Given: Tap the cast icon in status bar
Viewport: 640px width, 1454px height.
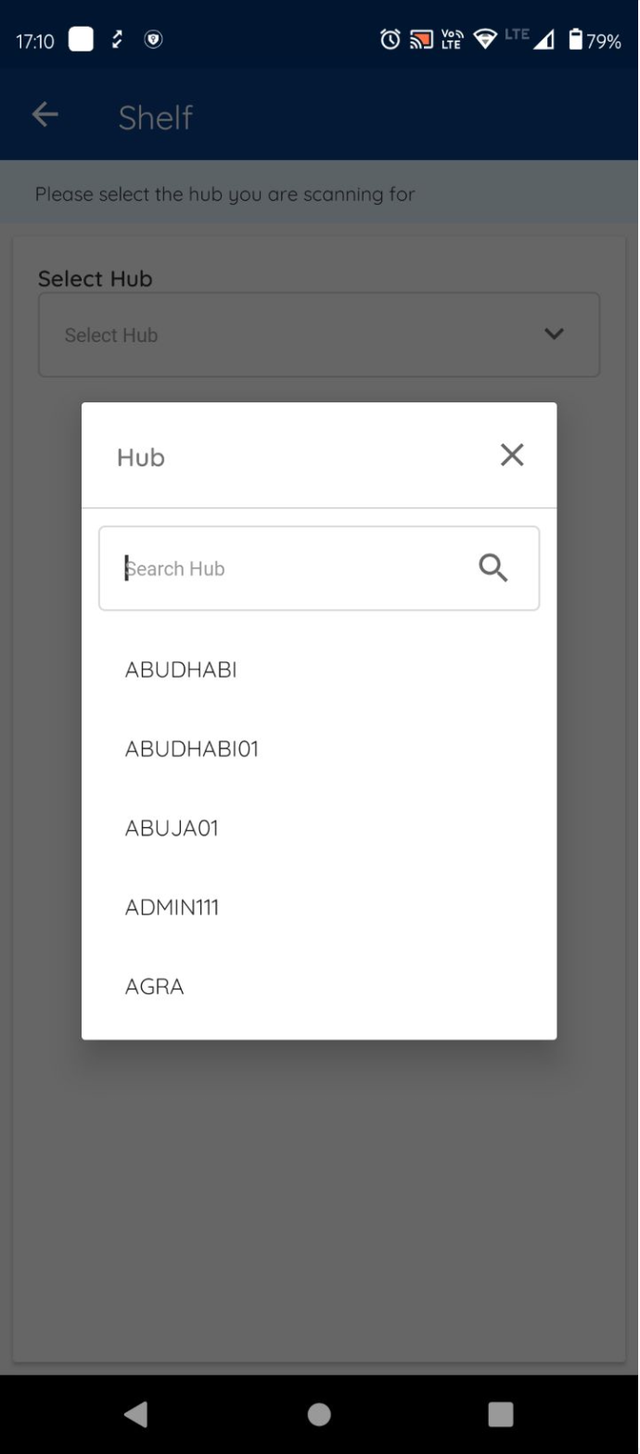Looking at the screenshot, I should 421,40.
